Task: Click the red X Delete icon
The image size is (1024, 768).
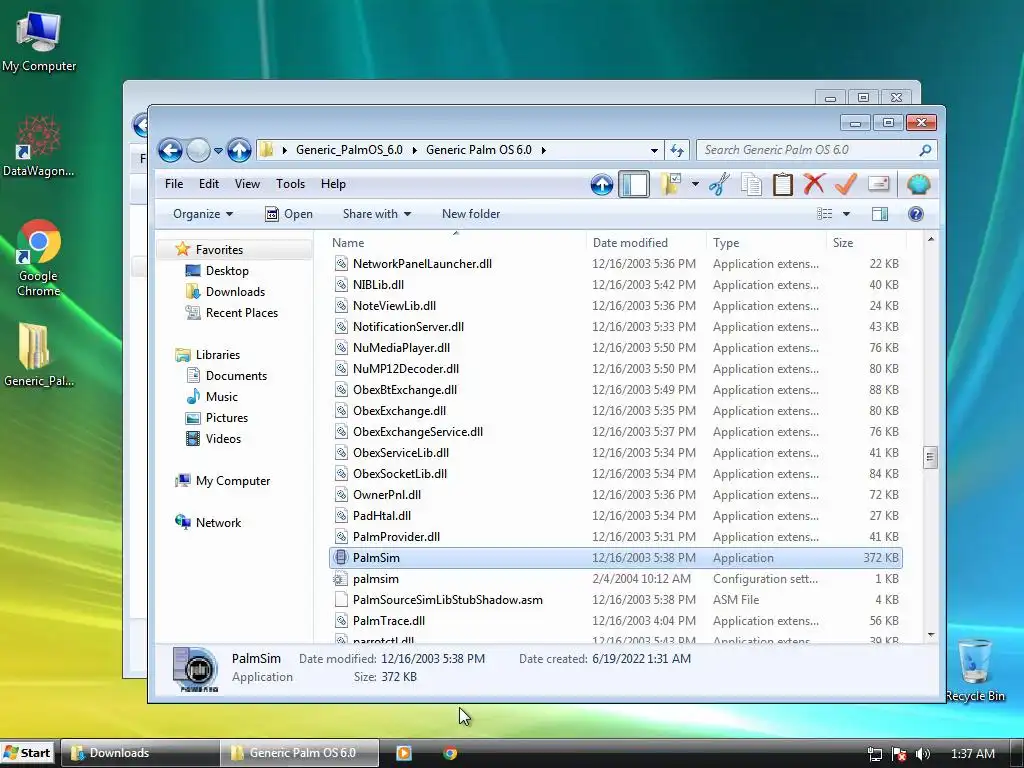Action: tap(814, 184)
